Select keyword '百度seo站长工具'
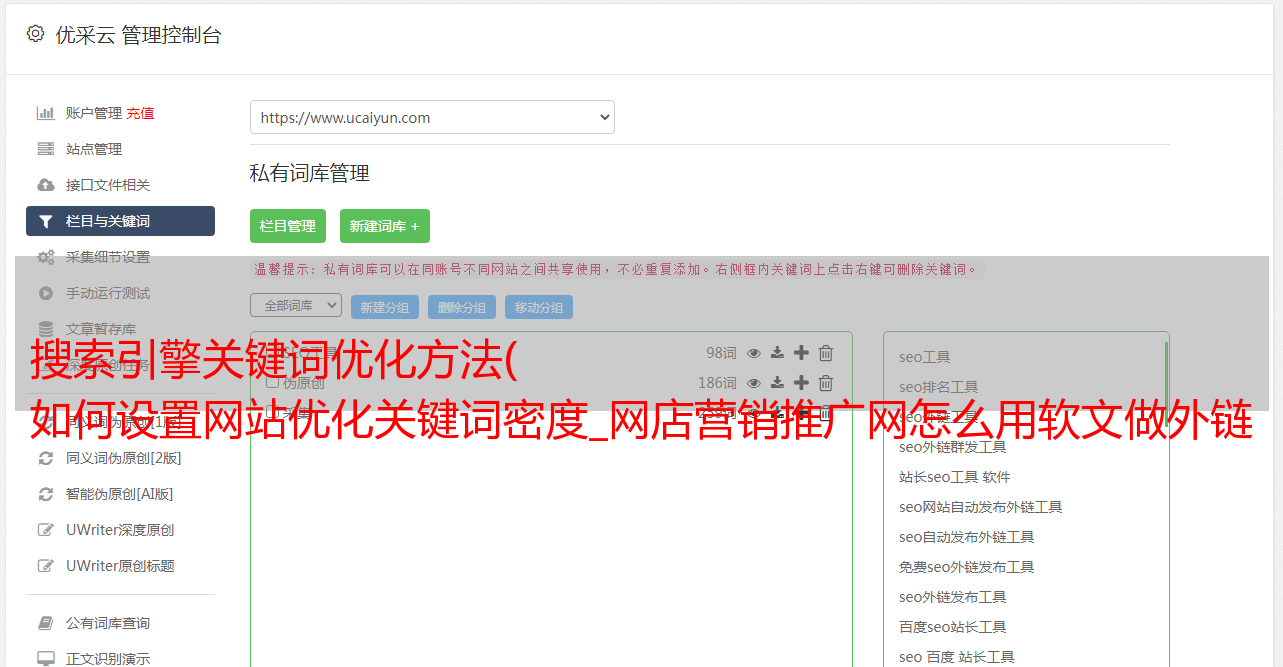 coord(953,627)
